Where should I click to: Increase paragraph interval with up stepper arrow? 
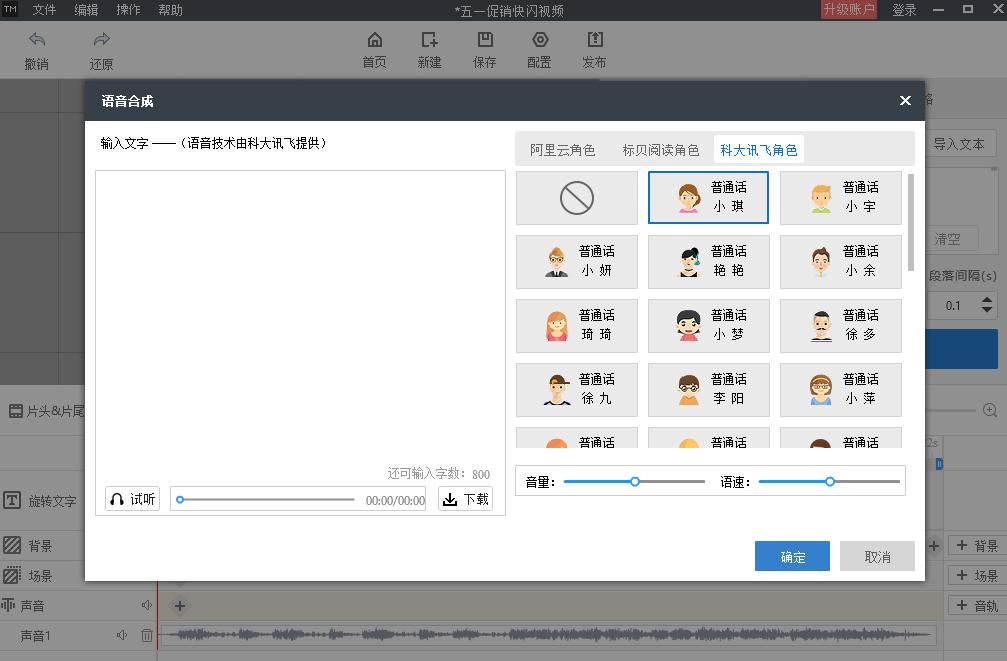point(987,299)
